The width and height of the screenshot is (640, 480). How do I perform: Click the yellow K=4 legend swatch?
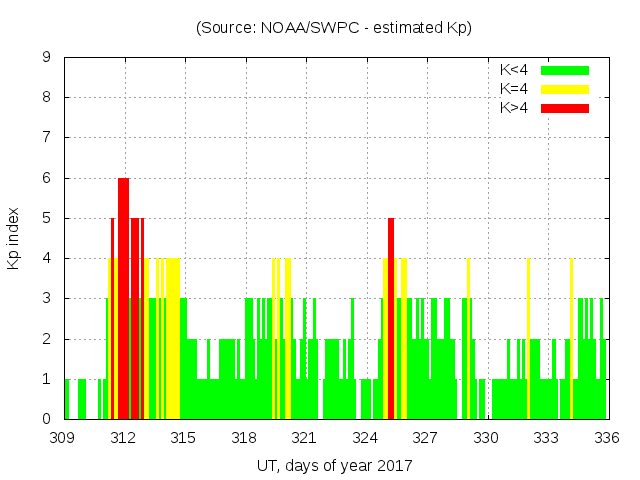565,89
